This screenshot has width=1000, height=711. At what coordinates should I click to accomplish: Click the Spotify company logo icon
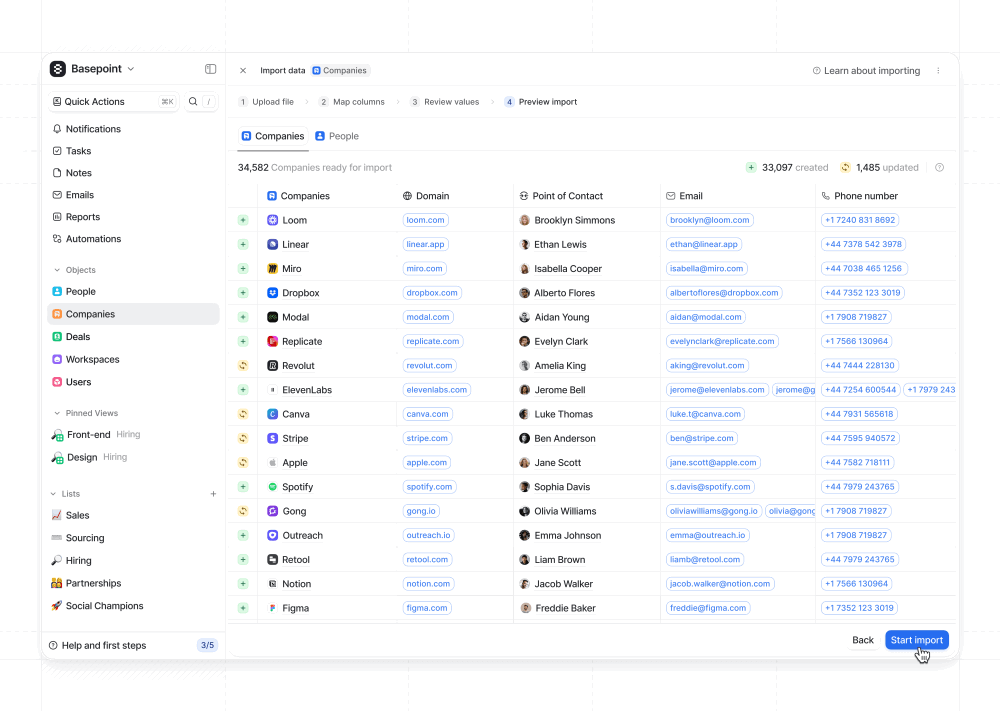click(x=272, y=487)
